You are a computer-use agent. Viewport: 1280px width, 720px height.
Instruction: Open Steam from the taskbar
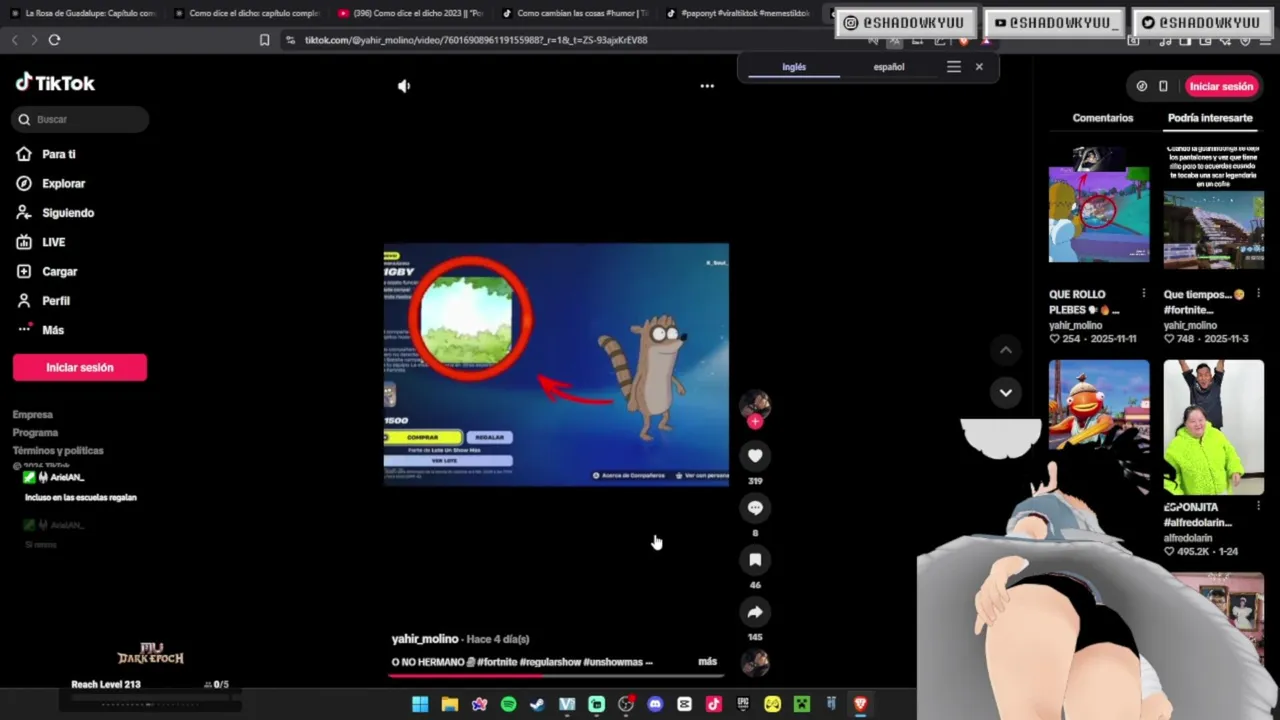tap(538, 704)
